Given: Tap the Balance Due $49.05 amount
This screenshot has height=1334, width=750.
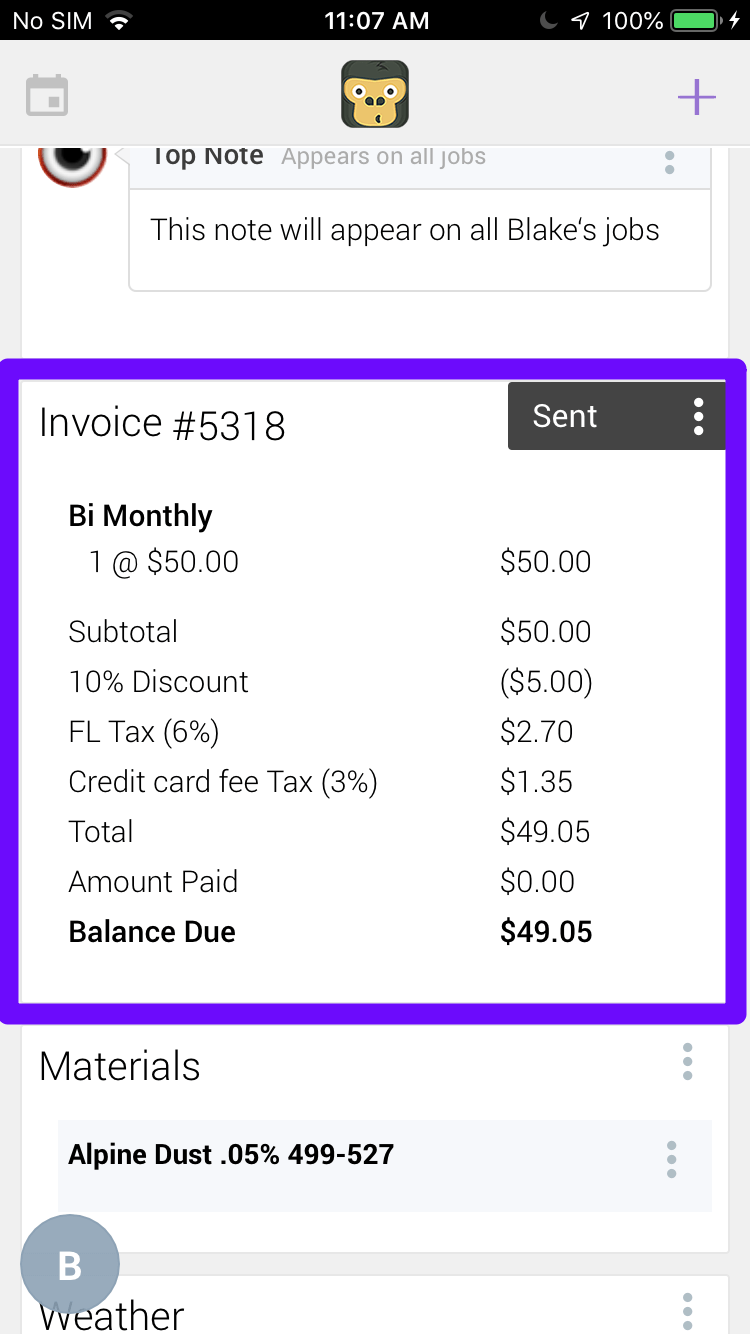Looking at the screenshot, I should pos(546,932).
